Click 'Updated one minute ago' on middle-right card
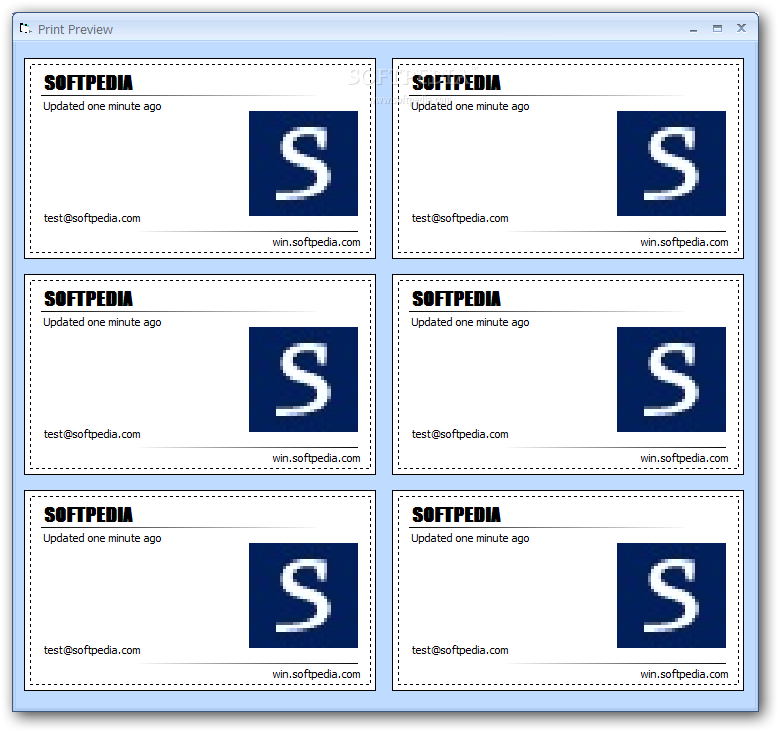The width and height of the screenshot is (779, 732). click(470, 323)
